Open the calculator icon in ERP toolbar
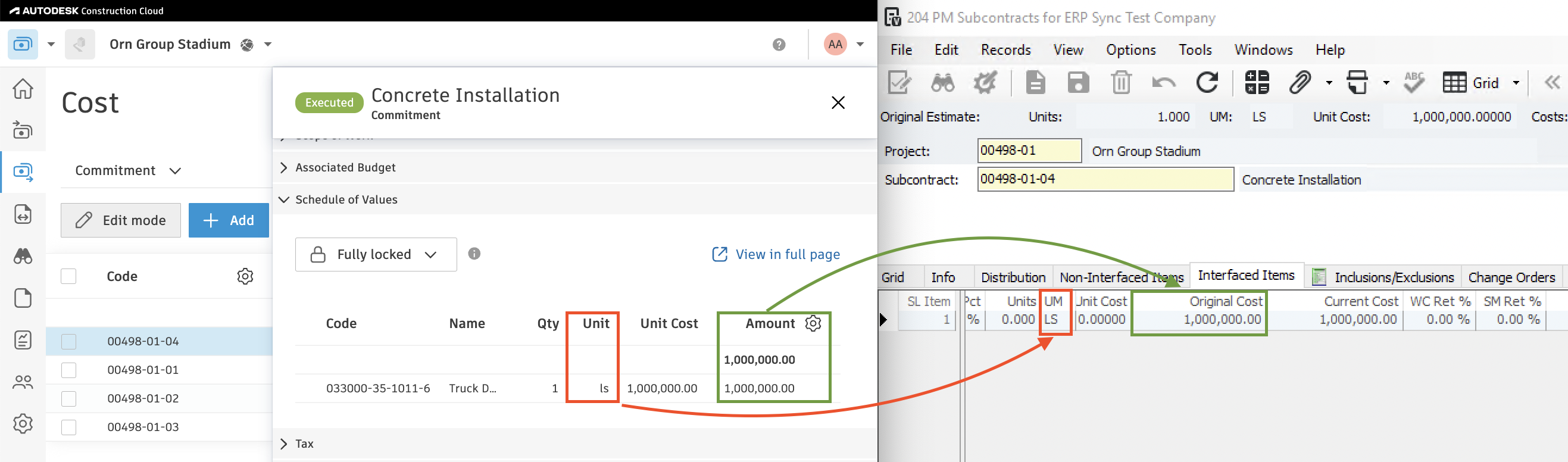Viewport: 1568px width, 462px height. (x=1256, y=83)
